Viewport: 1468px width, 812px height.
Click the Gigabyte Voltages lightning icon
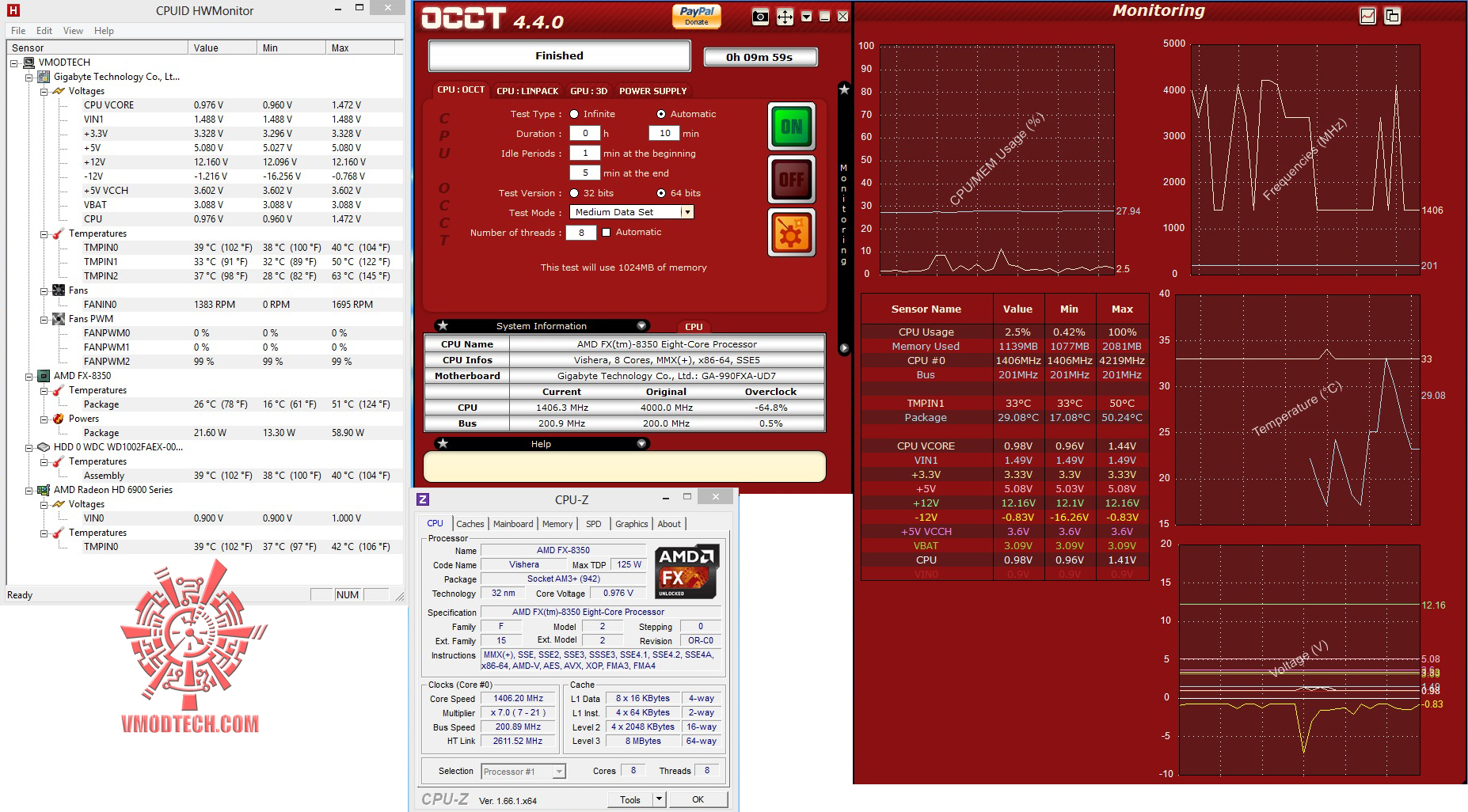click(59, 91)
